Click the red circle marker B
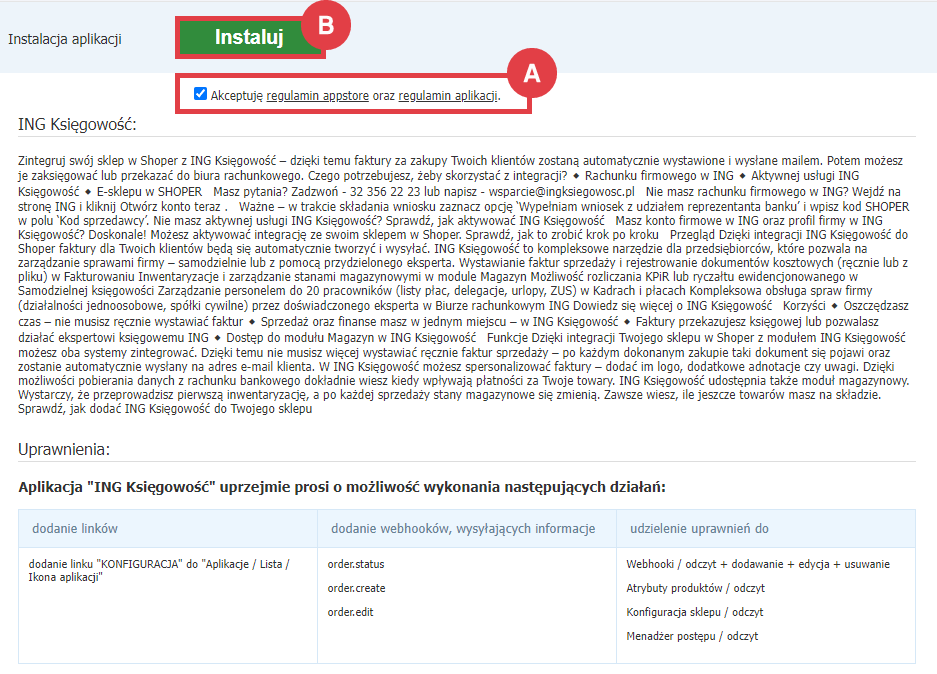937x674 pixels. coord(324,27)
